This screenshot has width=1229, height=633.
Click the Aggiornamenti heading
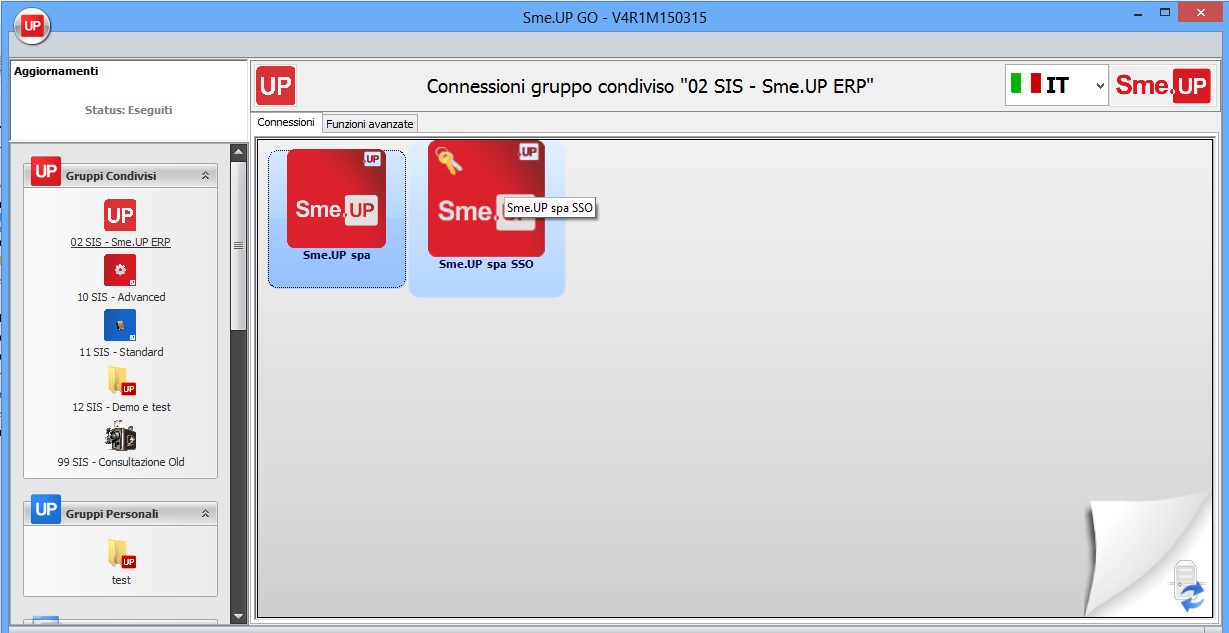(x=56, y=71)
